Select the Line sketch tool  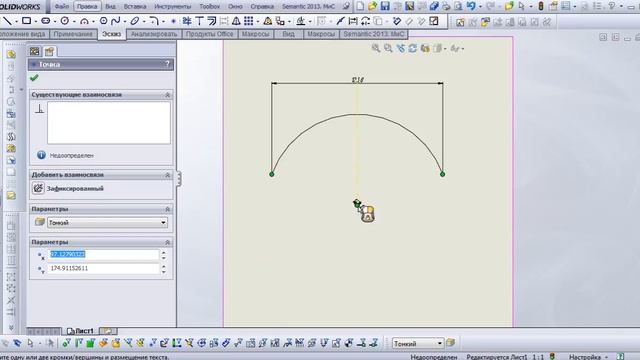coord(7,21)
